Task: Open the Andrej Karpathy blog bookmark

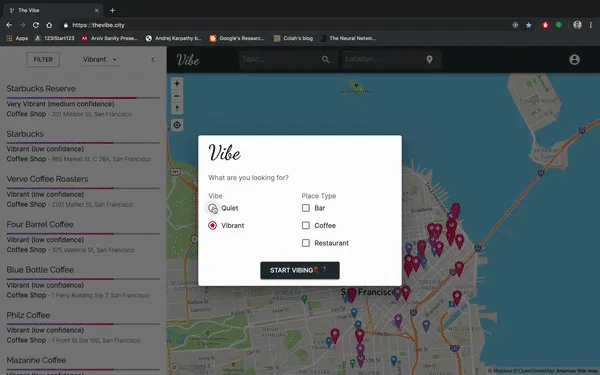Action: (x=173, y=38)
